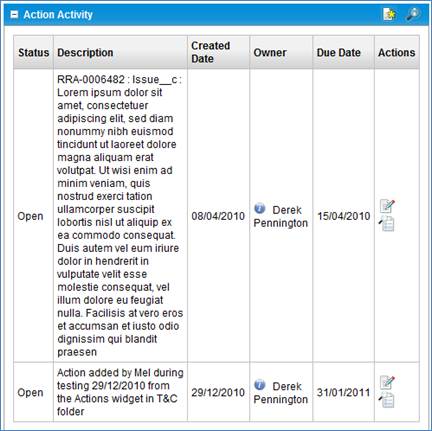
Task: Click the new action icon in header
Action: click(389, 14)
